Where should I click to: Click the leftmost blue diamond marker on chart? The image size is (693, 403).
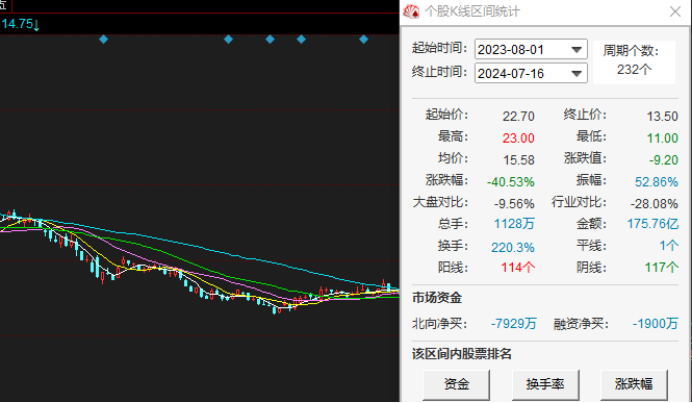pyautogui.click(x=103, y=39)
